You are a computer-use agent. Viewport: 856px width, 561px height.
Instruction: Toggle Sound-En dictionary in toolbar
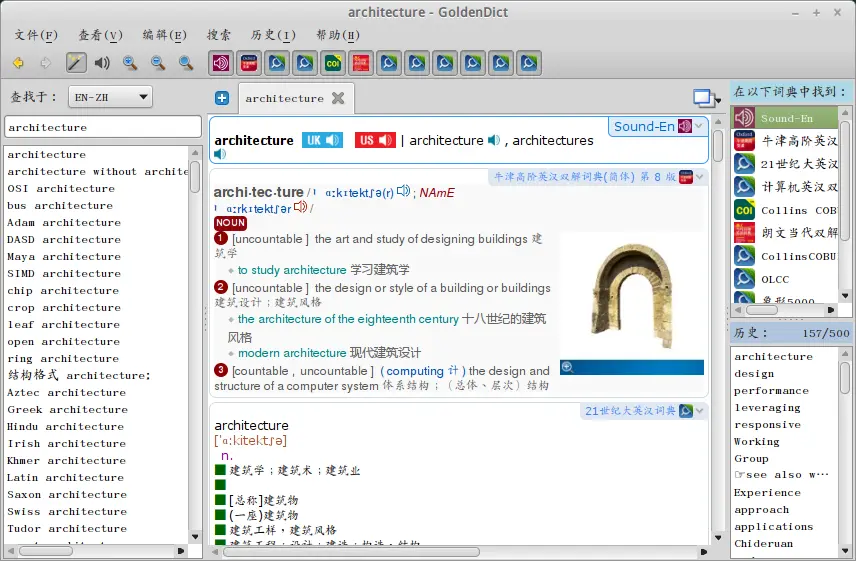[x=221, y=63]
